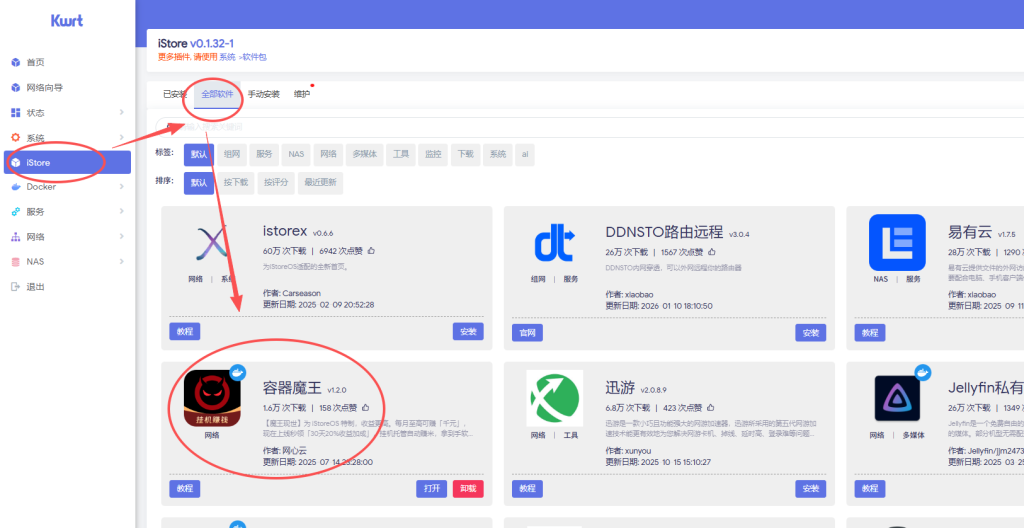
Task: Install DDNSTO路由远程
Action: click(810, 333)
